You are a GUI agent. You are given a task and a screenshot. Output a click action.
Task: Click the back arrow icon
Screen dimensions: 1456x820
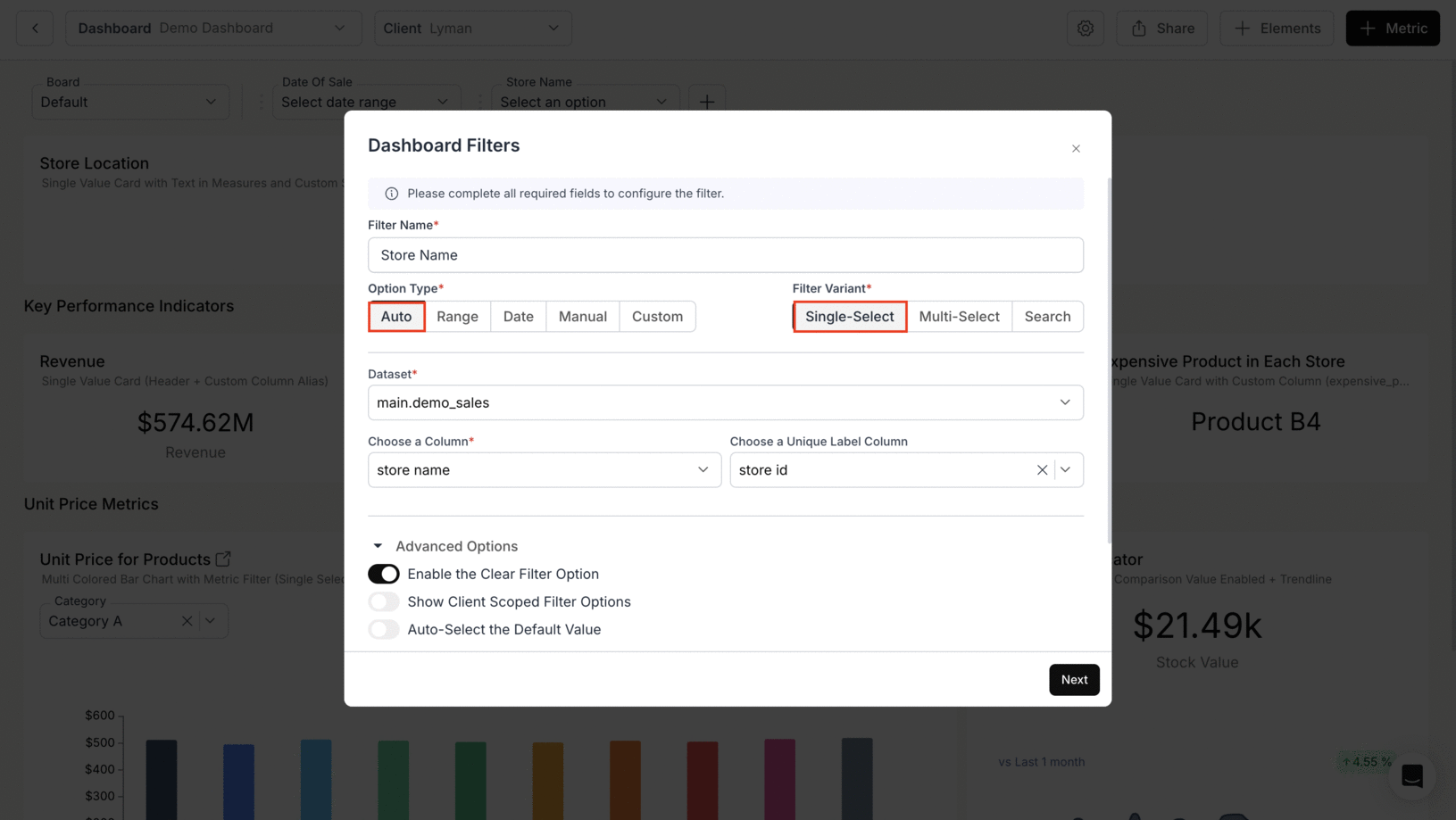35,29
